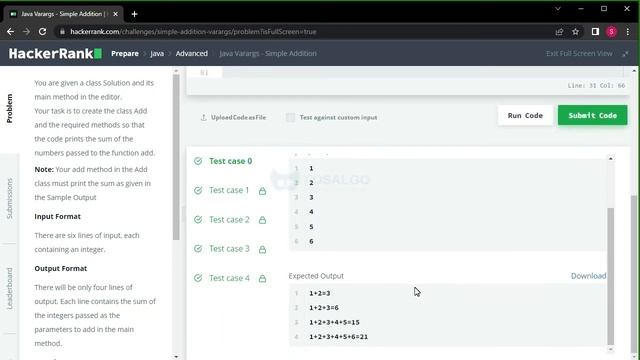
Task: Download the expected output
Action: click(x=588, y=276)
